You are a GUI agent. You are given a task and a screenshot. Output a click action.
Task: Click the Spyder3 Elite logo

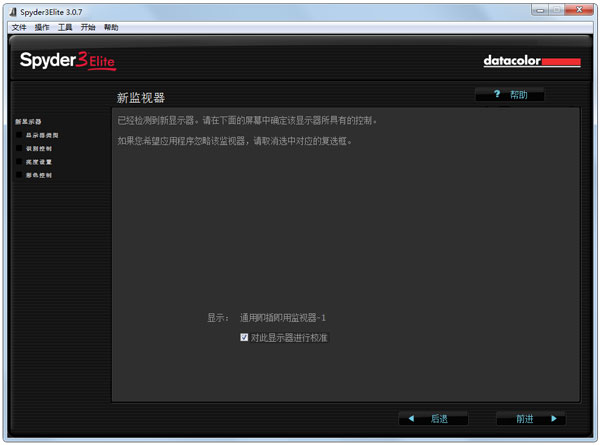tap(68, 61)
